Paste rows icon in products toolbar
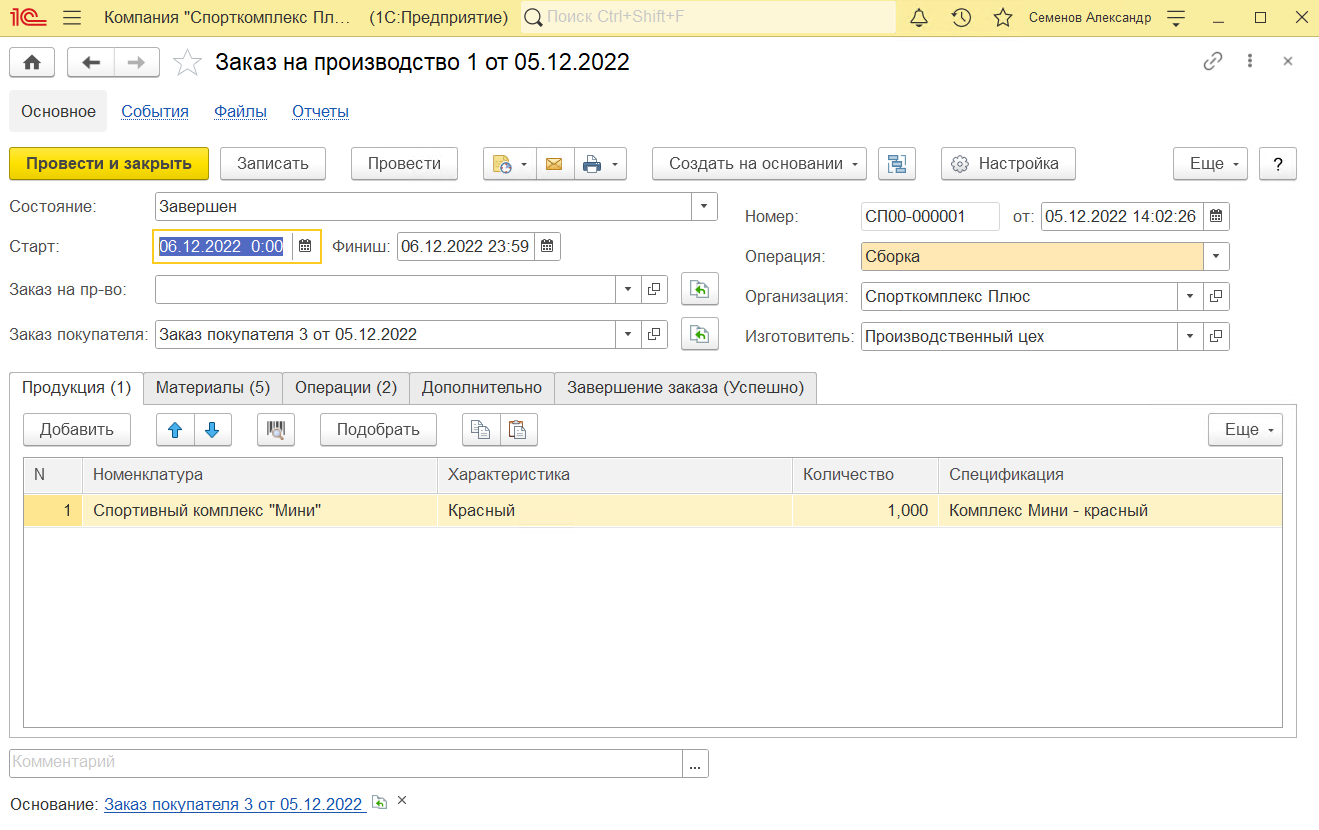The height and width of the screenshot is (830, 1319). click(x=518, y=430)
